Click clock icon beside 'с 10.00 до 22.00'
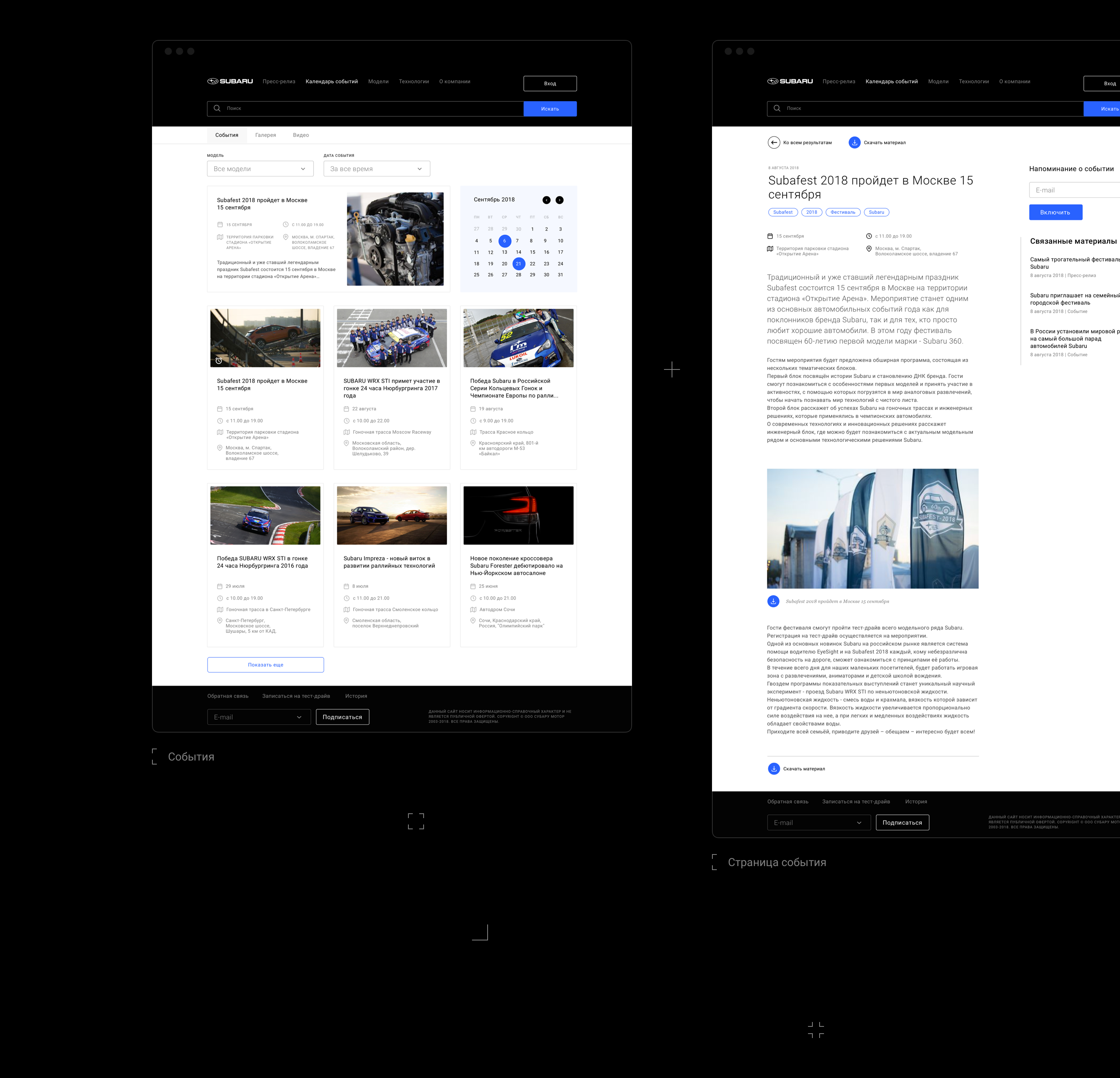Image resolution: width=1120 pixels, height=1078 pixels. (346, 421)
